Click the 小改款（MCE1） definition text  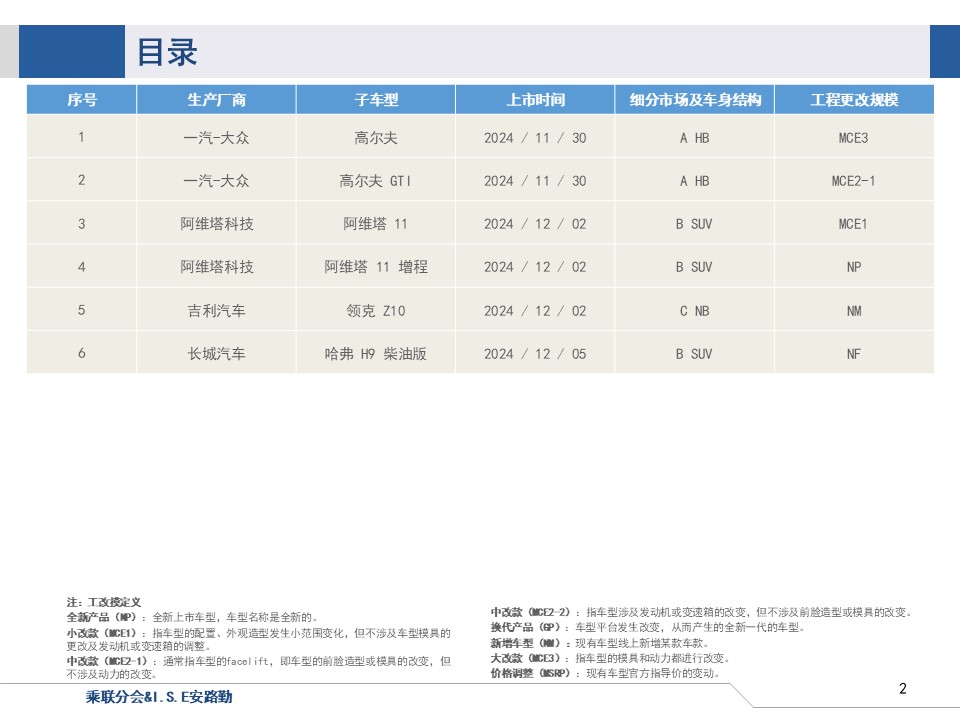(x=258, y=639)
